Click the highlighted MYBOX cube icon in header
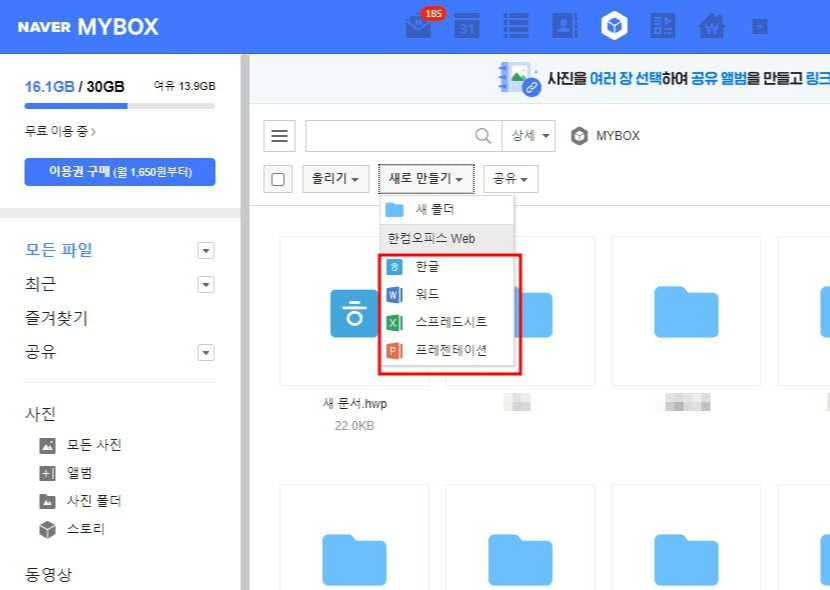830x590 pixels. point(614,26)
